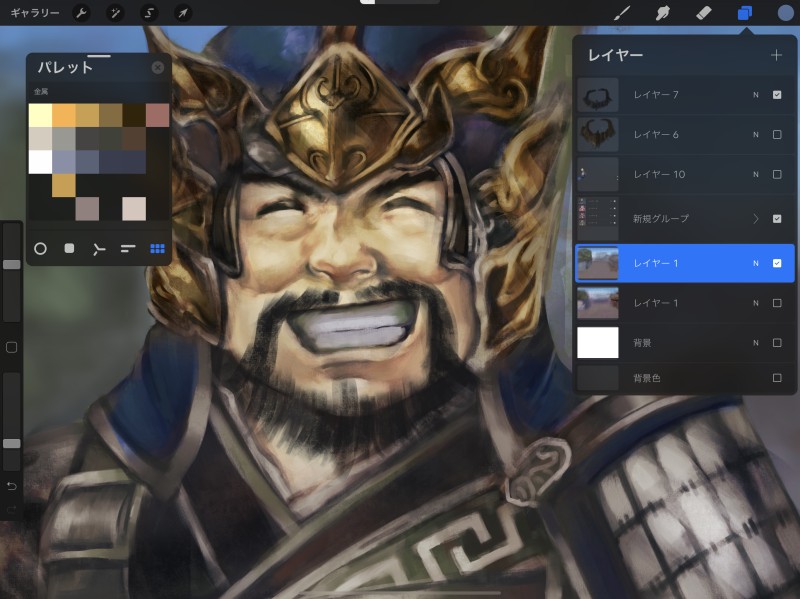The width and height of the screenshot is (800, 599).
Task: Open blend mode N for selected レイヤー 1
Action: 756,263
